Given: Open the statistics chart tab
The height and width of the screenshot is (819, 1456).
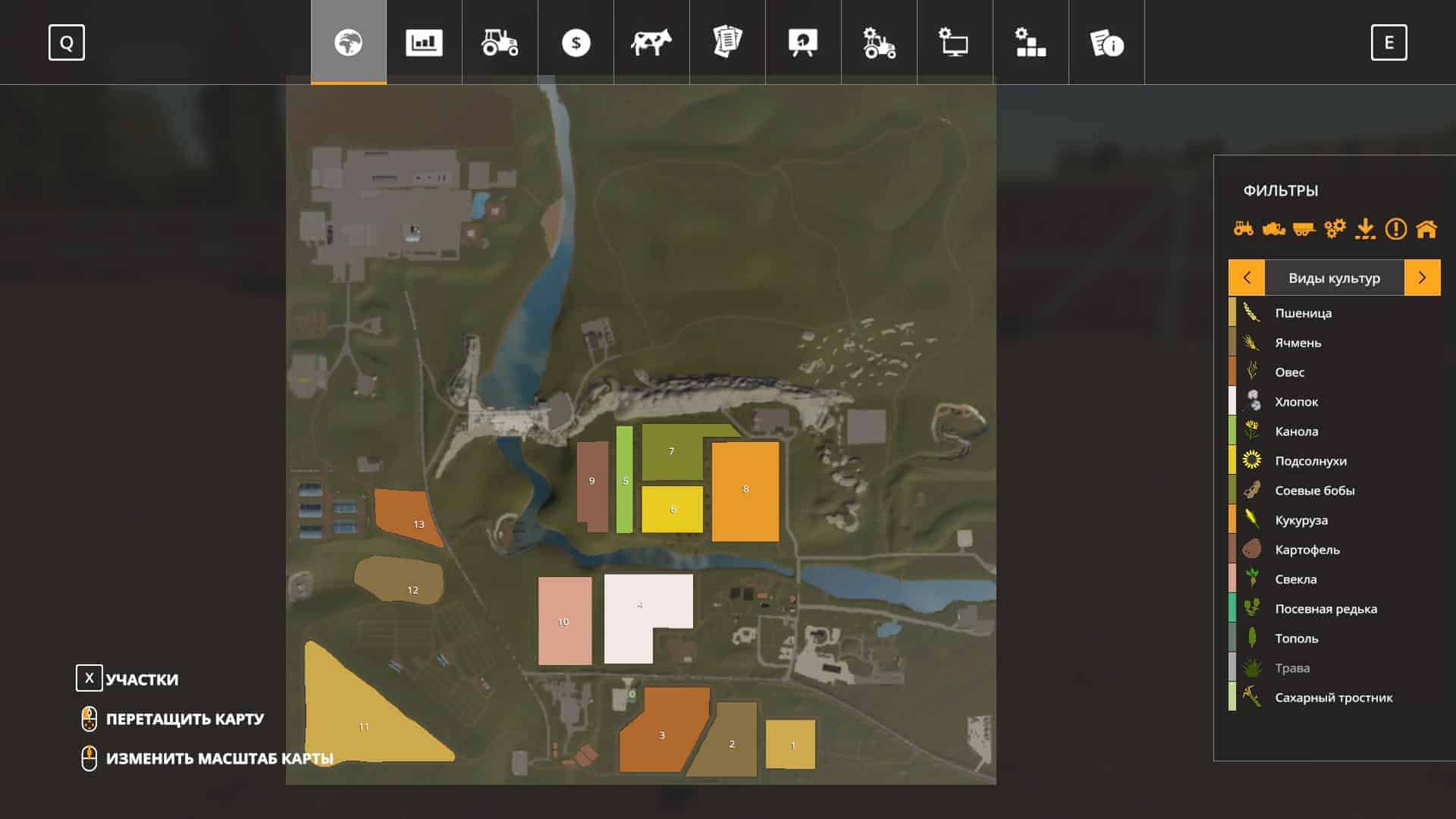Looking at the screenshot, I should point(424,42).
